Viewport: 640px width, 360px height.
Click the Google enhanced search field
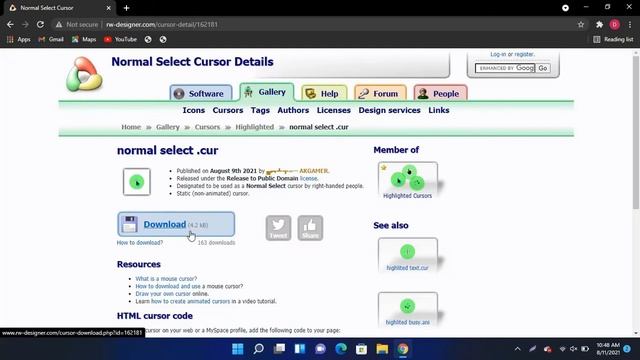point(505,68)
